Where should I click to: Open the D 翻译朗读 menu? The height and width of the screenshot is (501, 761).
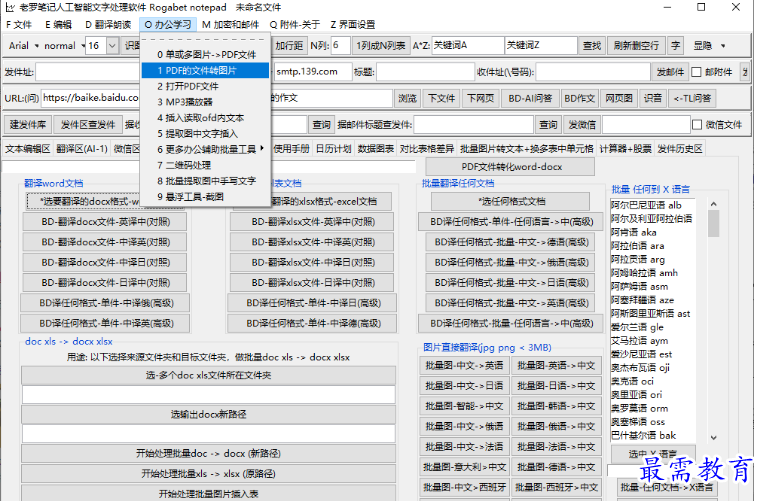(108, 25)
